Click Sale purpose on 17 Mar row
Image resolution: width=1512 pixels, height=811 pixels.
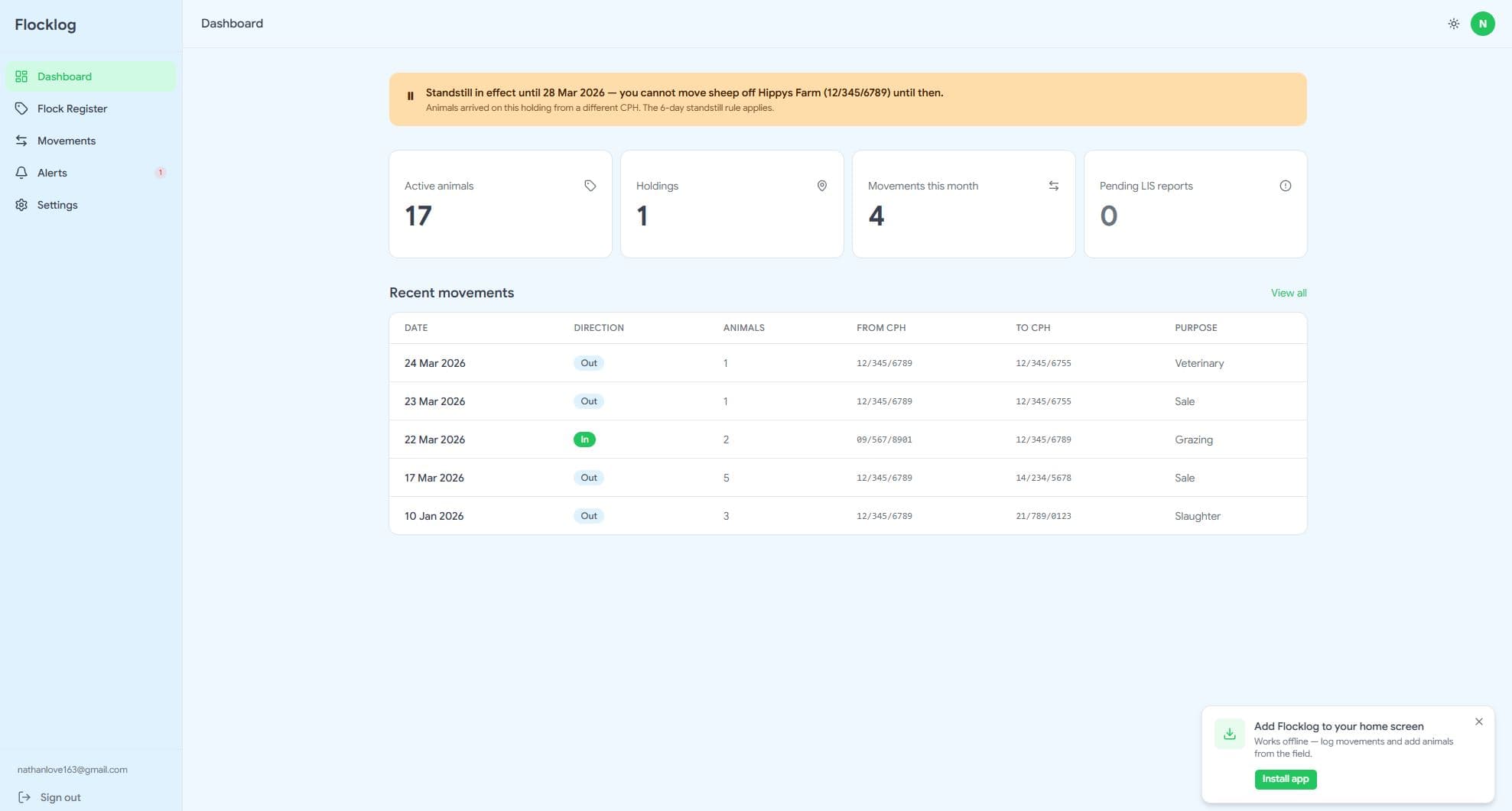(1185, 478)
